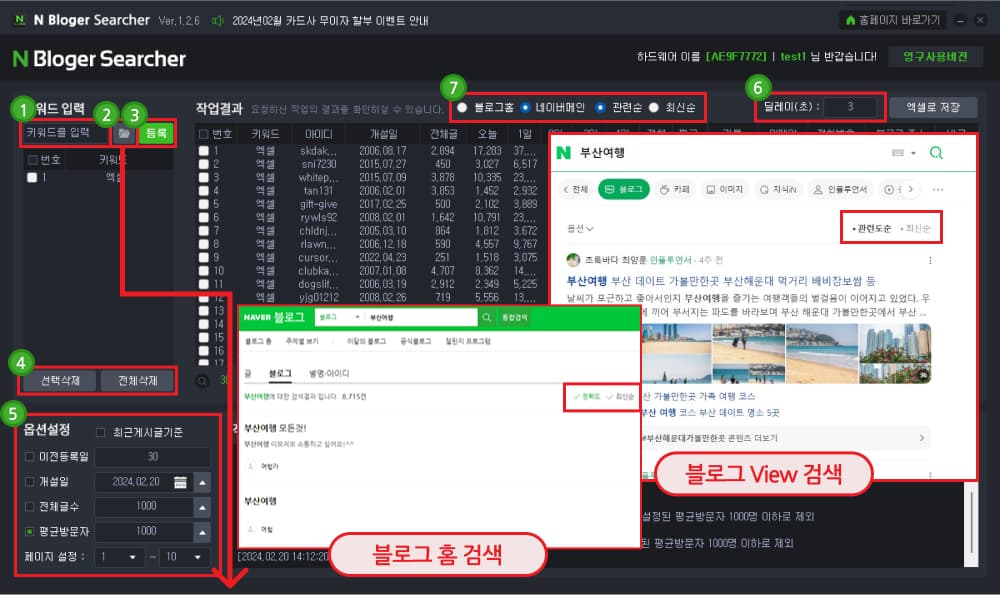Viewport: 1000px width, 596px height.
Task: Expand the 옵션 dropdown in Naver search
Action: coord(580,228)
